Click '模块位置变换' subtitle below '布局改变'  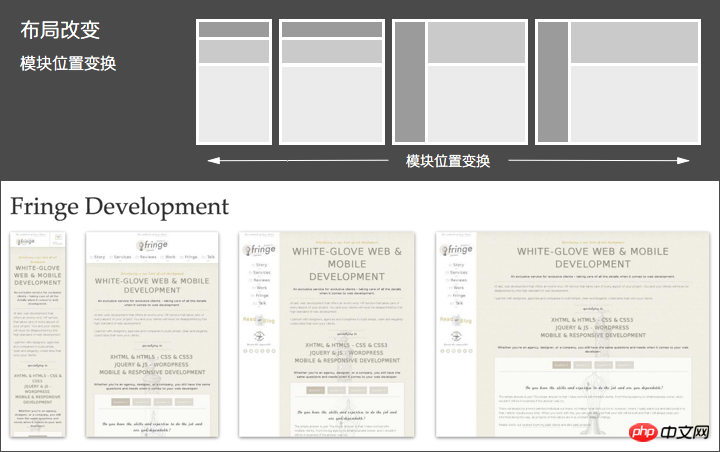point(68,63)
